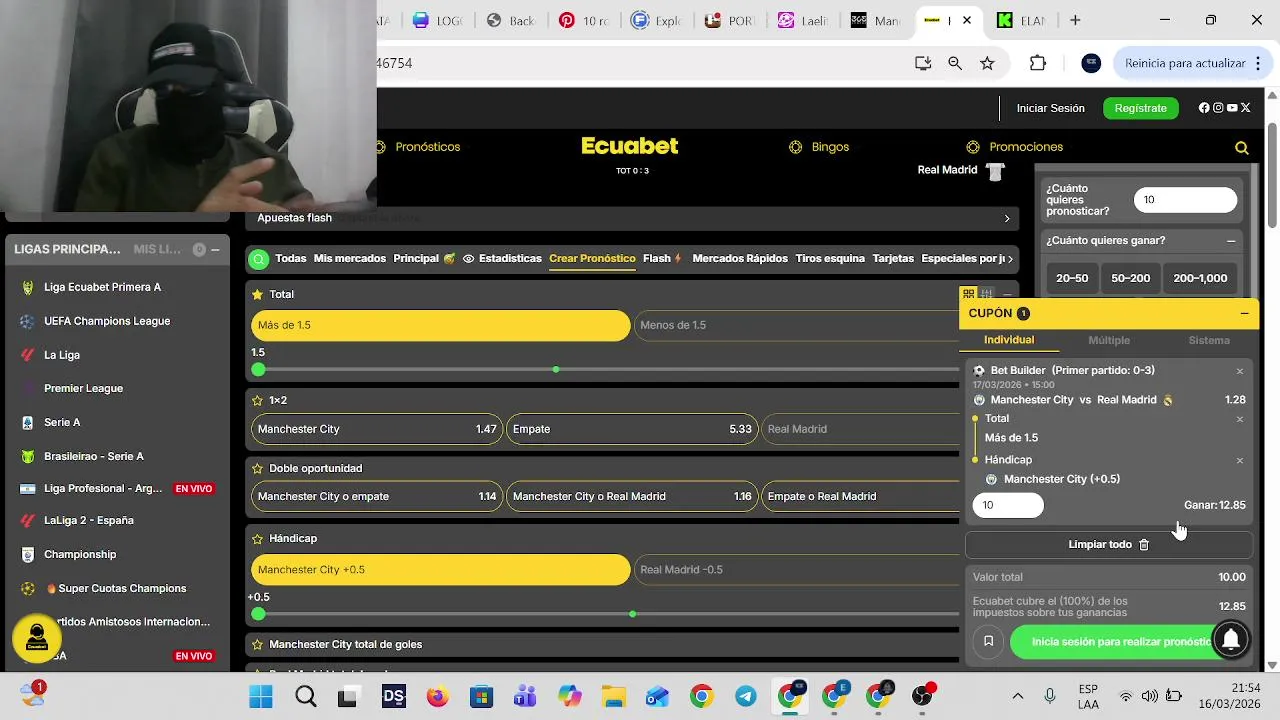Open Ecuabet X social icon
1280x720 pixels.
coord(1246,108)
